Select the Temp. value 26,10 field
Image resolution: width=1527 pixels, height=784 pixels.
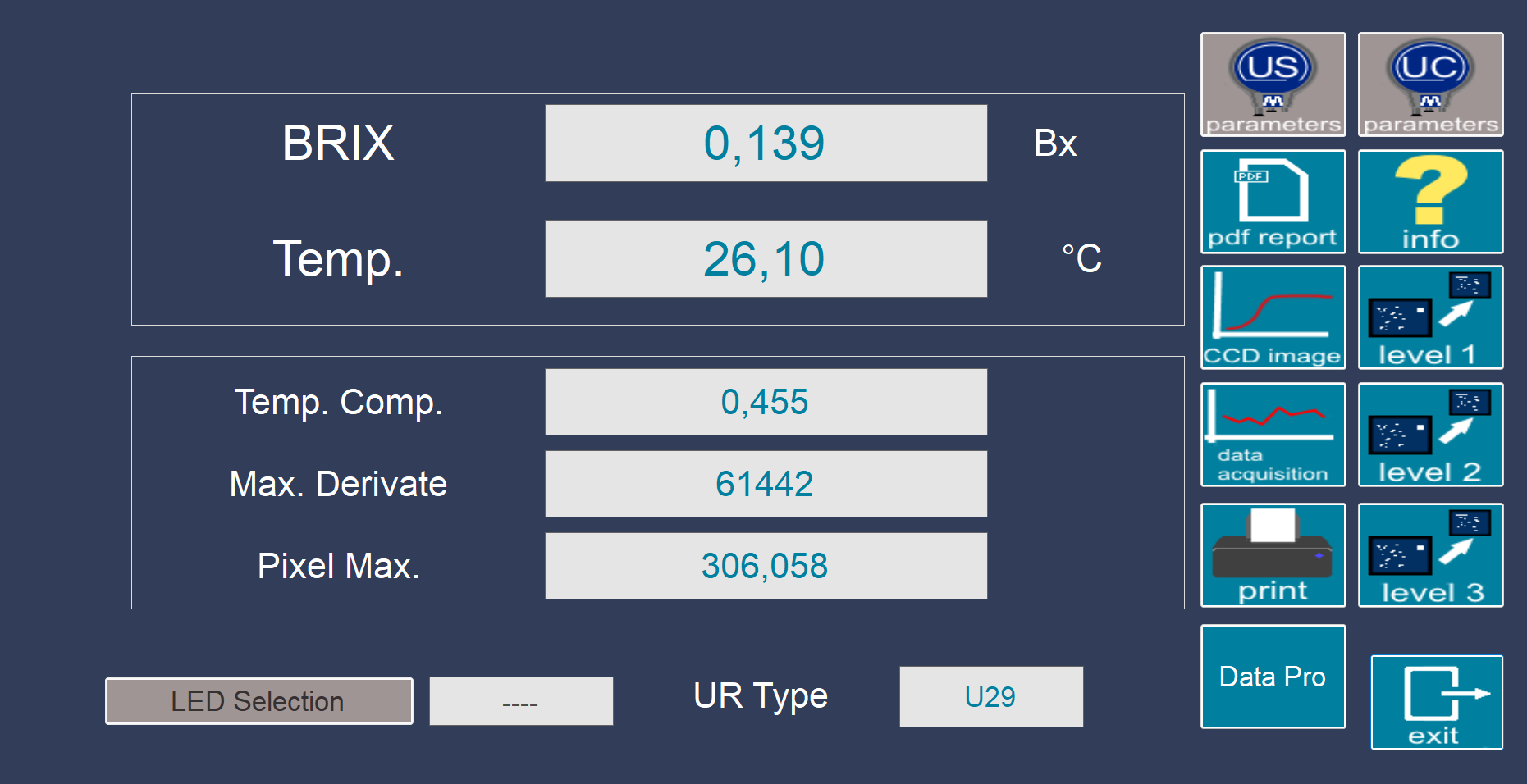pos(766,258)
